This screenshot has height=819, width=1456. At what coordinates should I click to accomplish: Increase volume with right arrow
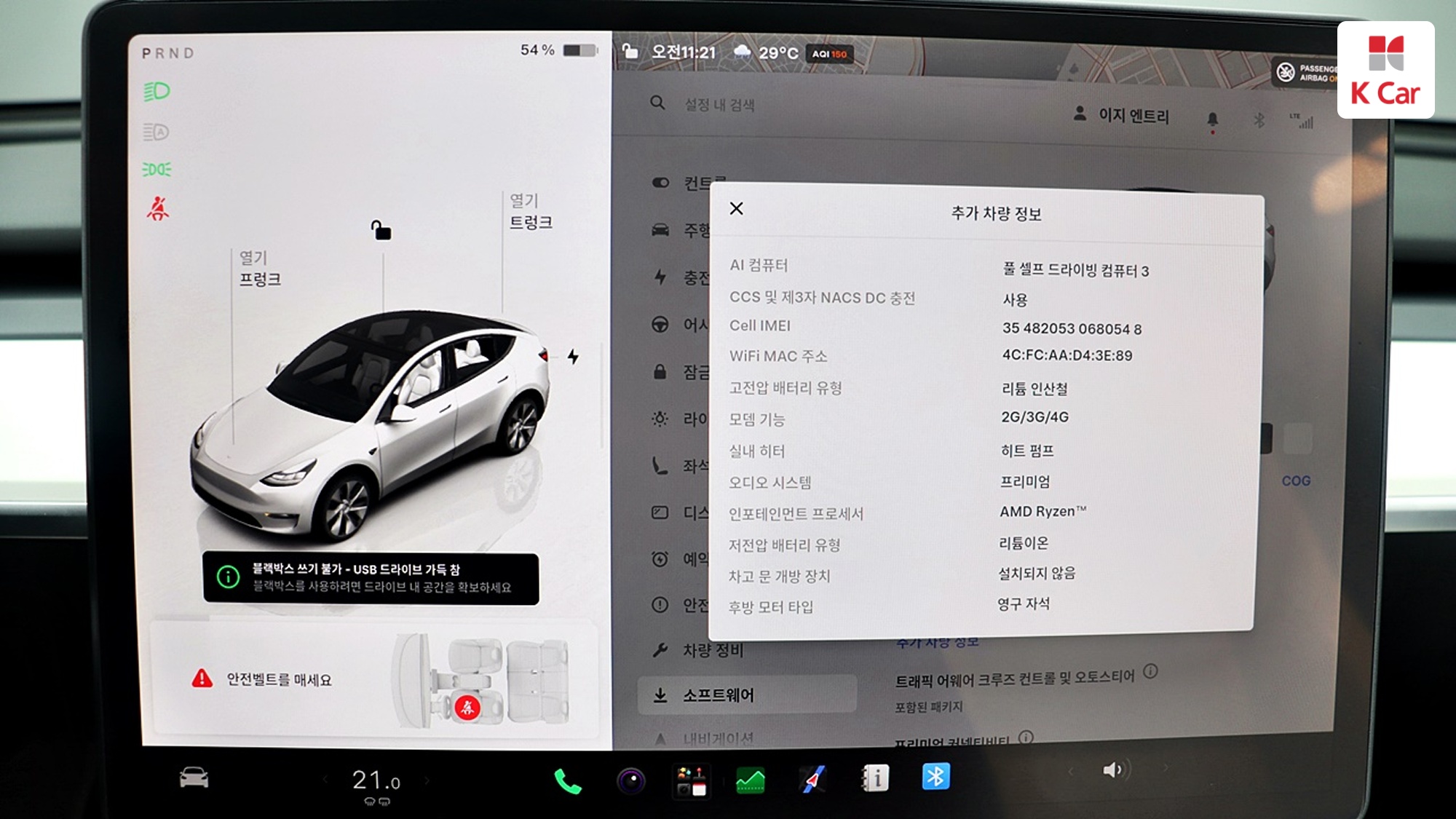tap(1166, 767)
